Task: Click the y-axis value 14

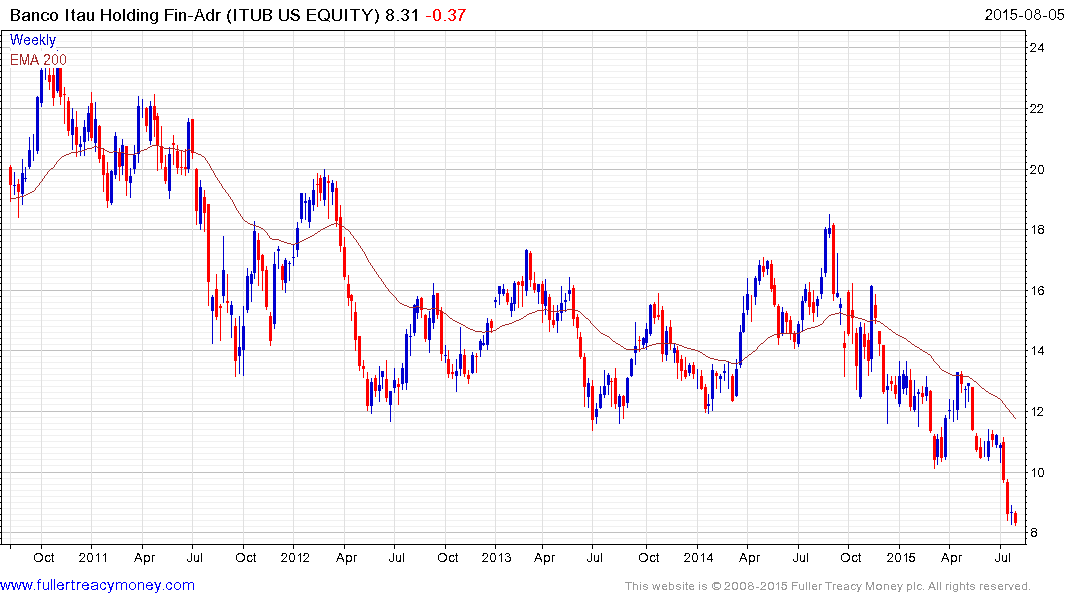Action: [1037, 351]
